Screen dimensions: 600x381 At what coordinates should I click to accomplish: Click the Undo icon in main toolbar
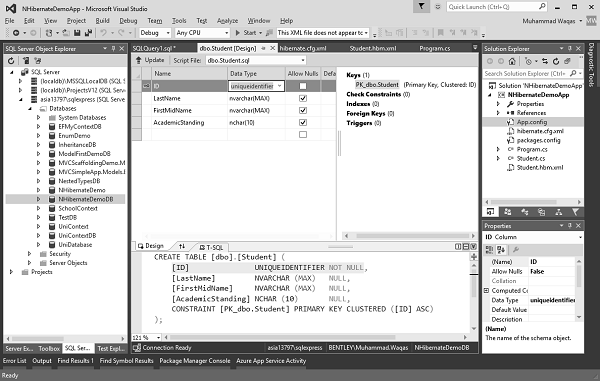coord(103,33)
